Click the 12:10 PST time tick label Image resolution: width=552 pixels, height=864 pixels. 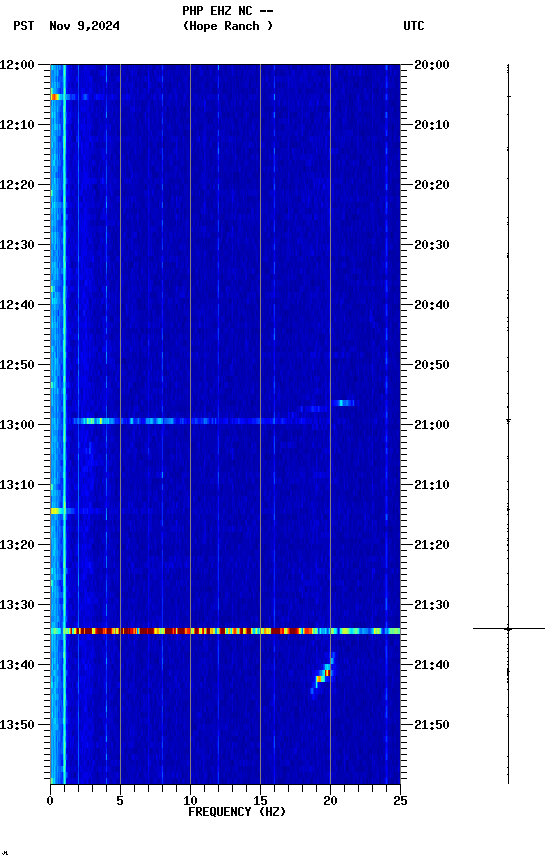coord(17,125)
